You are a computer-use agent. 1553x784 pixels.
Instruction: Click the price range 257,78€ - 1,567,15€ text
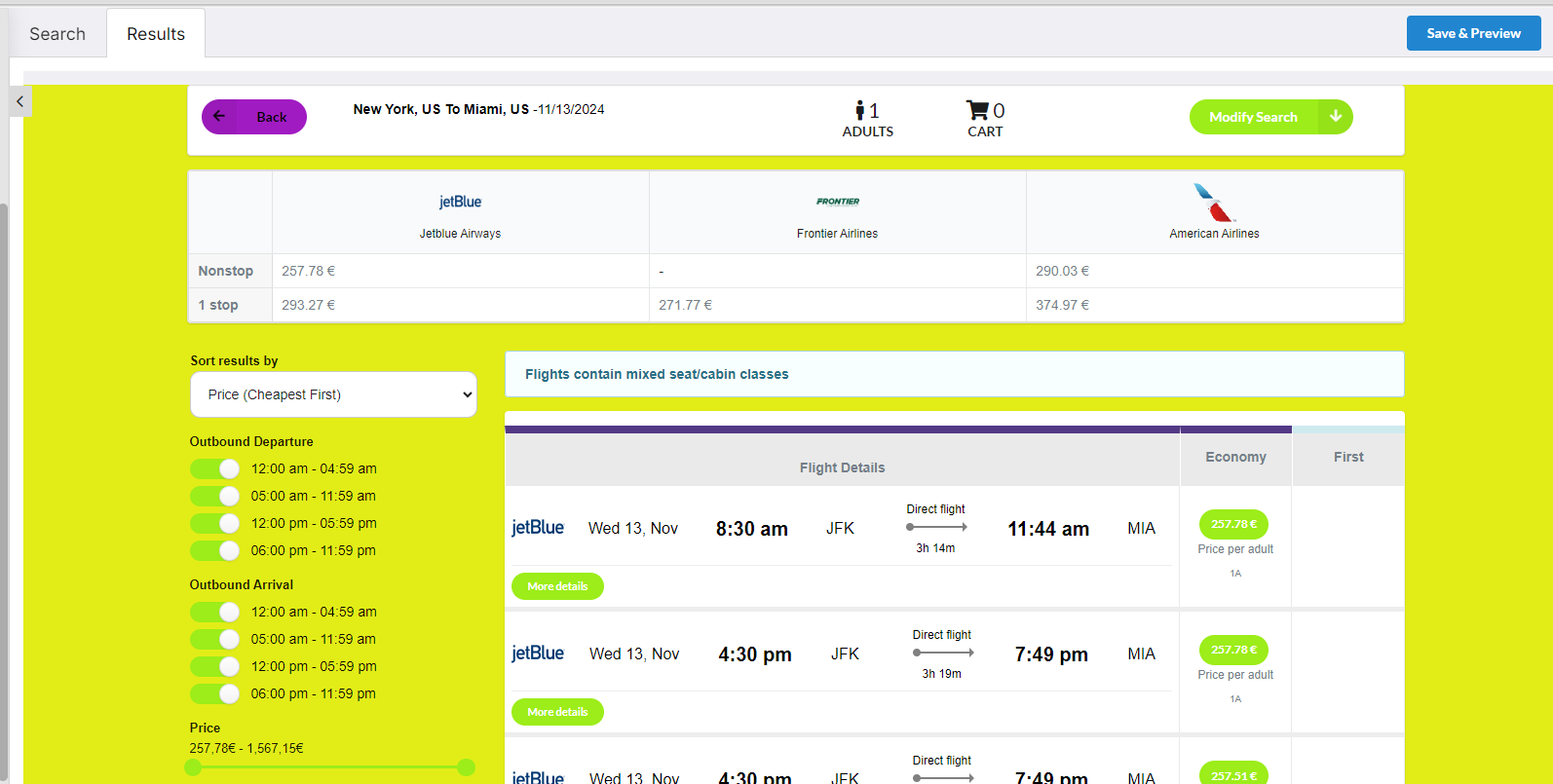(x=246, y=748)
